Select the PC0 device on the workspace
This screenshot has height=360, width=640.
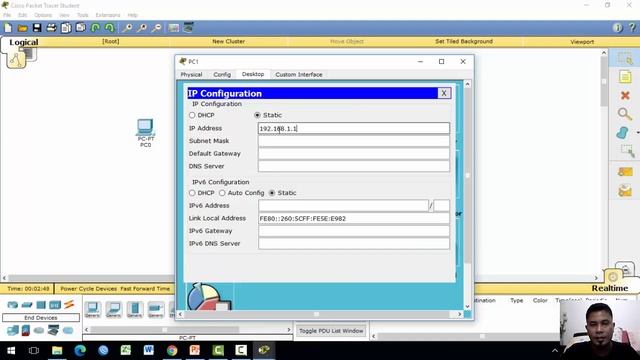145,133
